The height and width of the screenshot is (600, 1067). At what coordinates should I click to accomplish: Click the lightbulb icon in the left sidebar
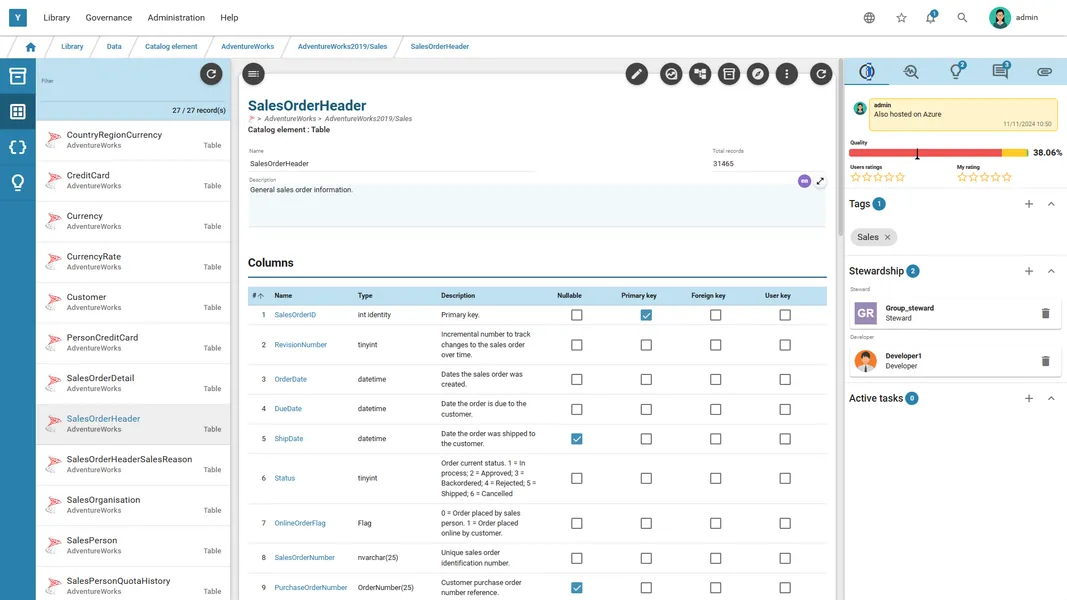tap(18, 182)
